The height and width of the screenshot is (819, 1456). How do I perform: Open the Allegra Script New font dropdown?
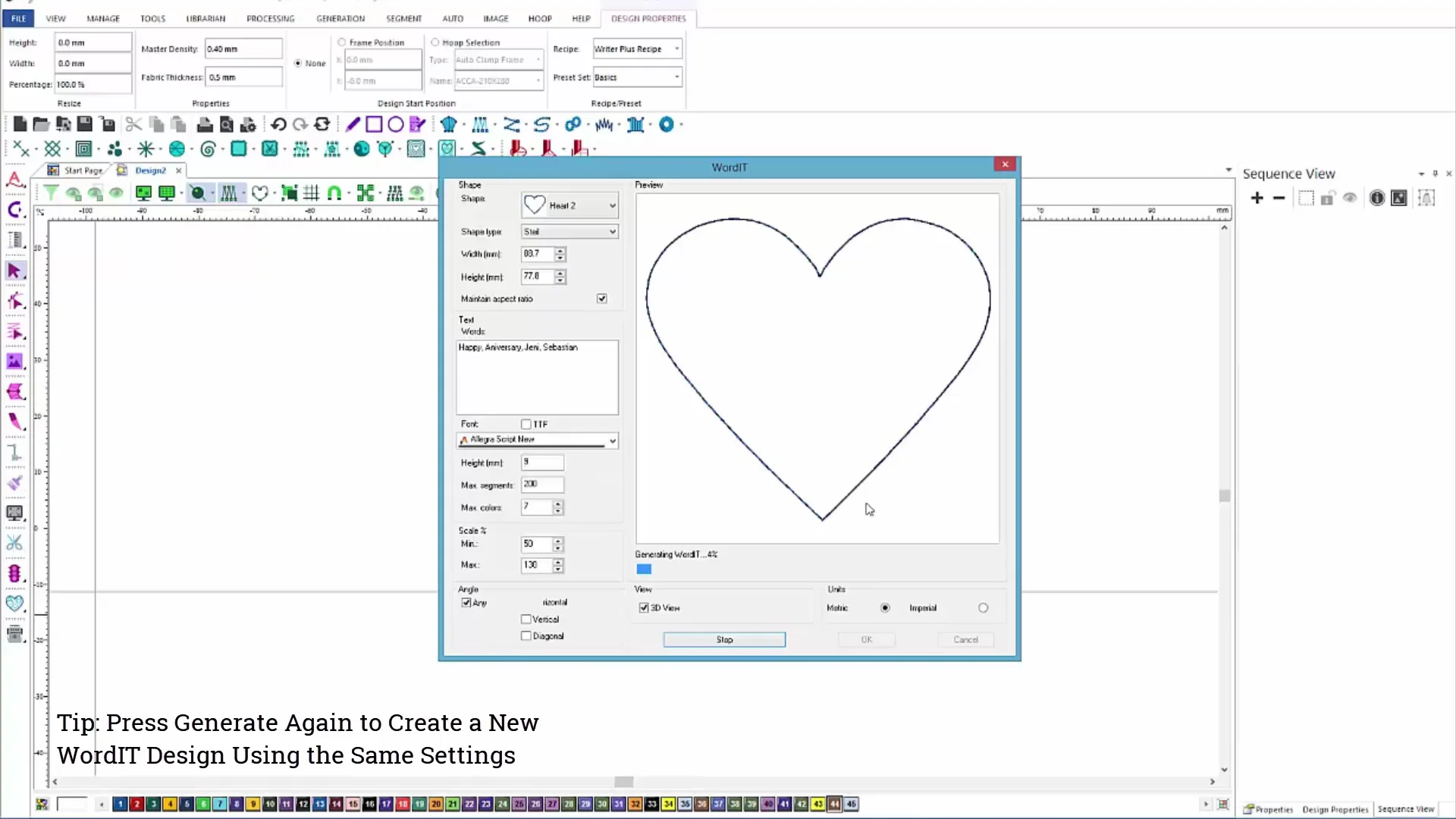coord(612,440)
